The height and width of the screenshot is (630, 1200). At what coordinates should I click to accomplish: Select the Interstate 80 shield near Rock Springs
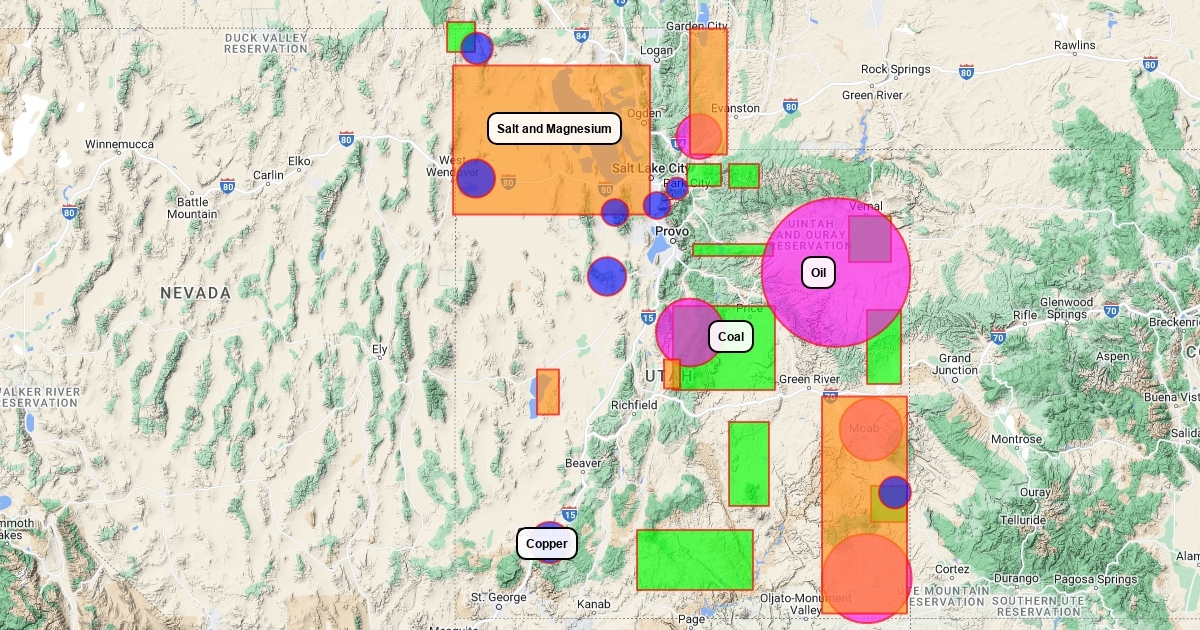coord(966,72)
